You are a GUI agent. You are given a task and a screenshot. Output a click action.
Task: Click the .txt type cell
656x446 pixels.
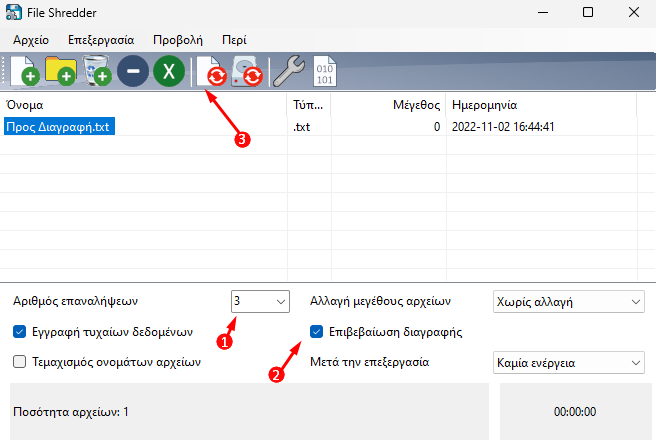[x=302, y=127]
